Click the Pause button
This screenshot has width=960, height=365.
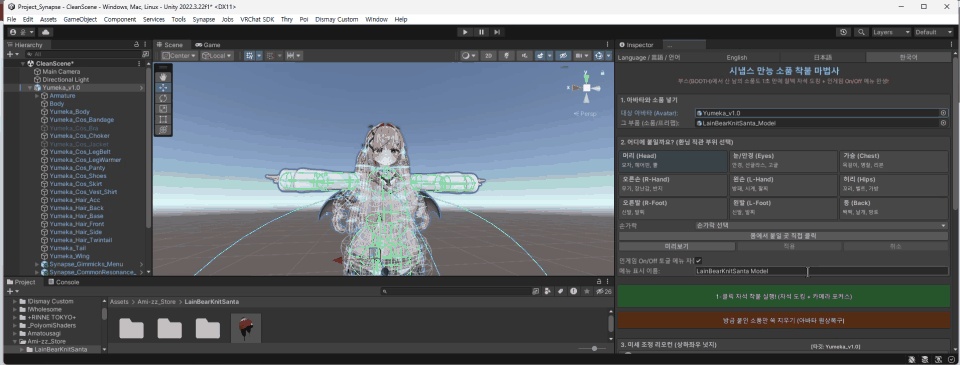point(481,32)
